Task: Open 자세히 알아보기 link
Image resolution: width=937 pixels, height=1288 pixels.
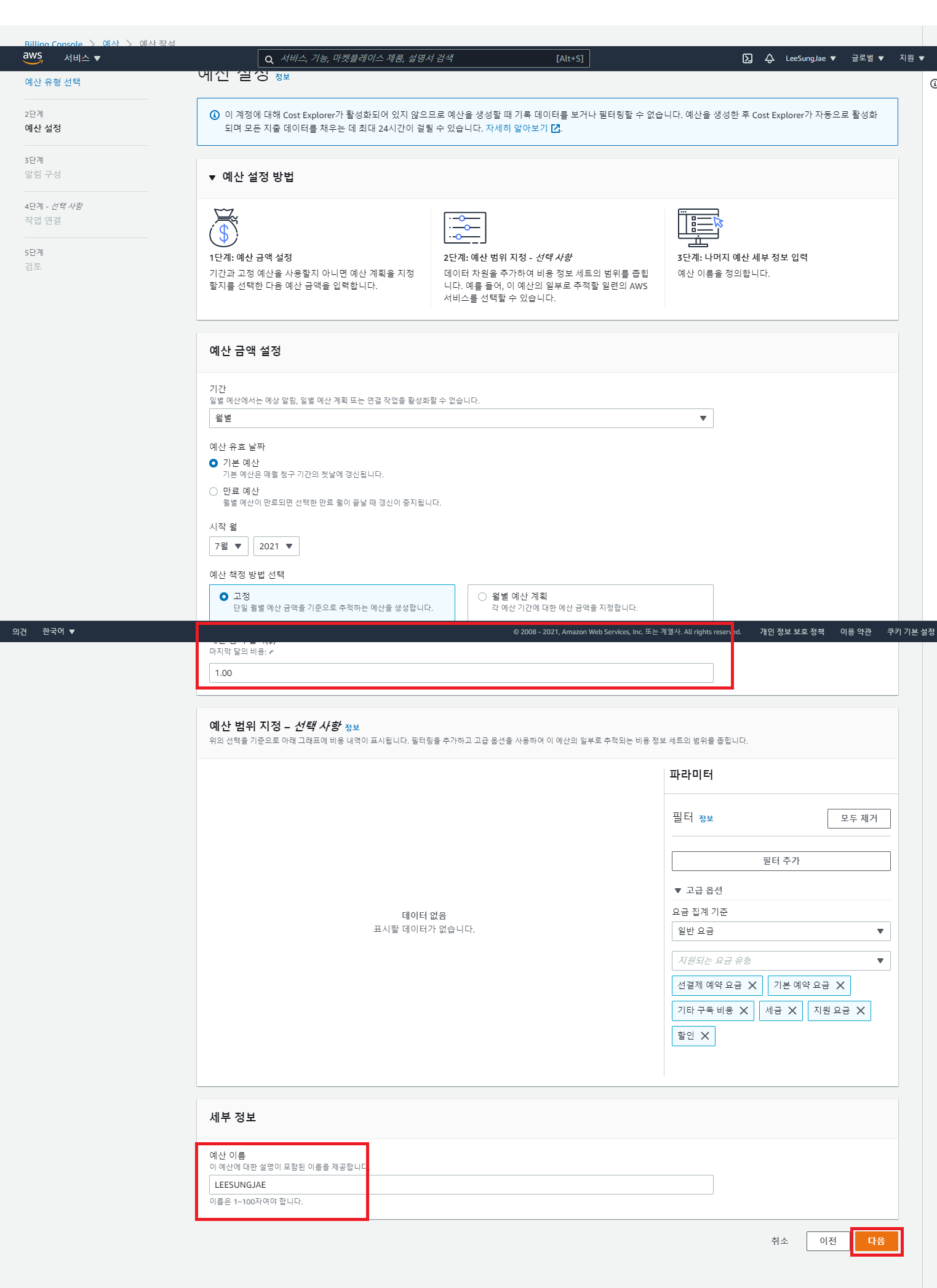Action: point(517,129)
